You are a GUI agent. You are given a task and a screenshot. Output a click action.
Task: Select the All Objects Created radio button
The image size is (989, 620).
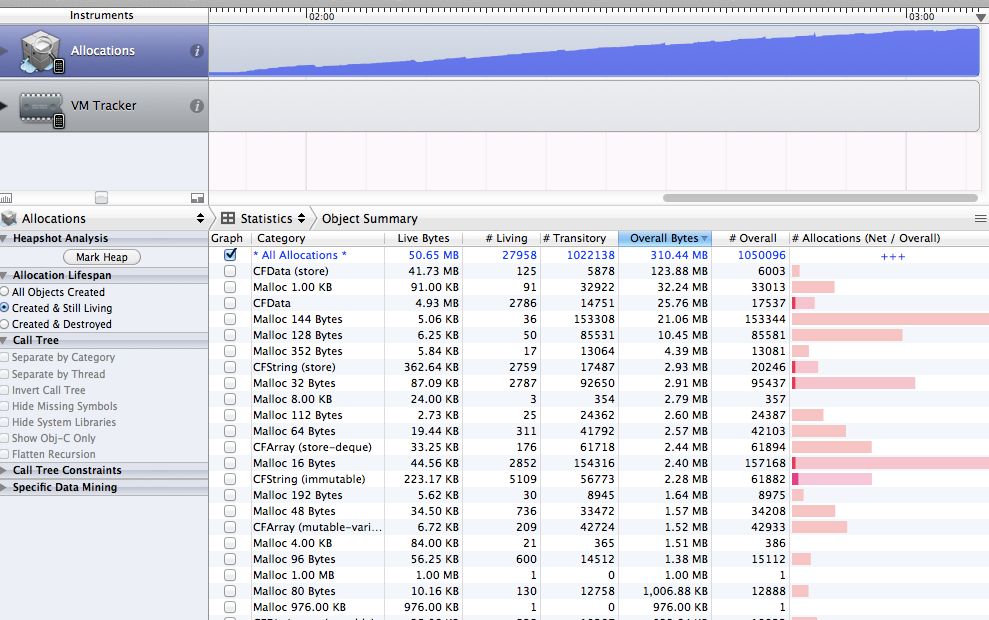pyautogui.click(x=4, y=291)
